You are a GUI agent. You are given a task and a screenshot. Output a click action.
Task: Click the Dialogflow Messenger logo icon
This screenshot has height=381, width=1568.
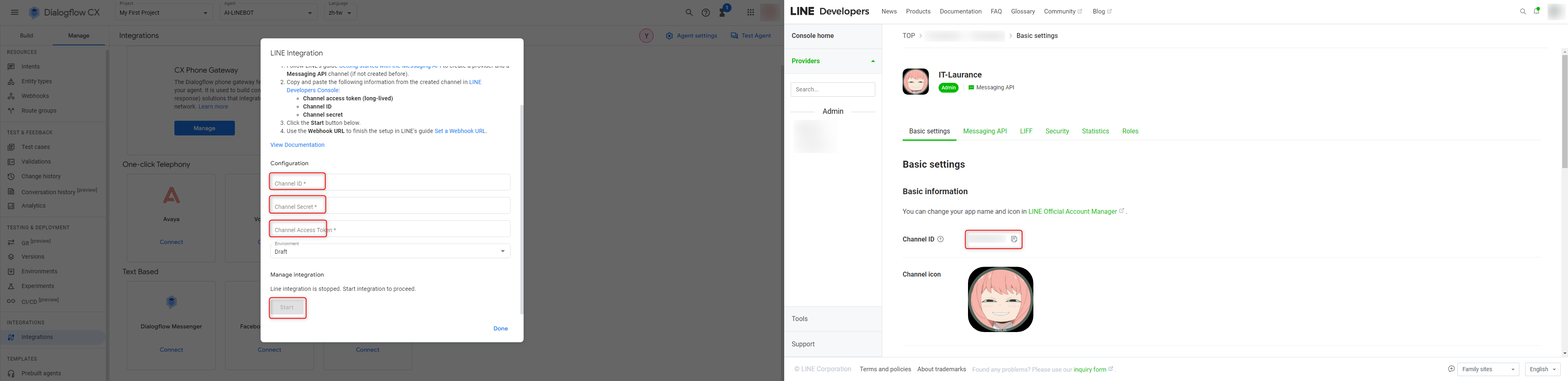(x=172, y=302)
